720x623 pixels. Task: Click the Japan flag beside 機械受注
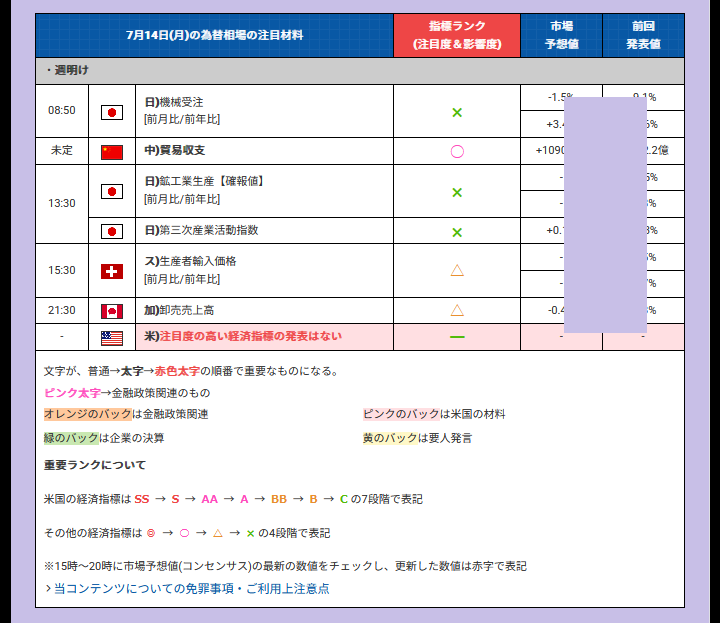pyautogui.click(x=112, y=112)
